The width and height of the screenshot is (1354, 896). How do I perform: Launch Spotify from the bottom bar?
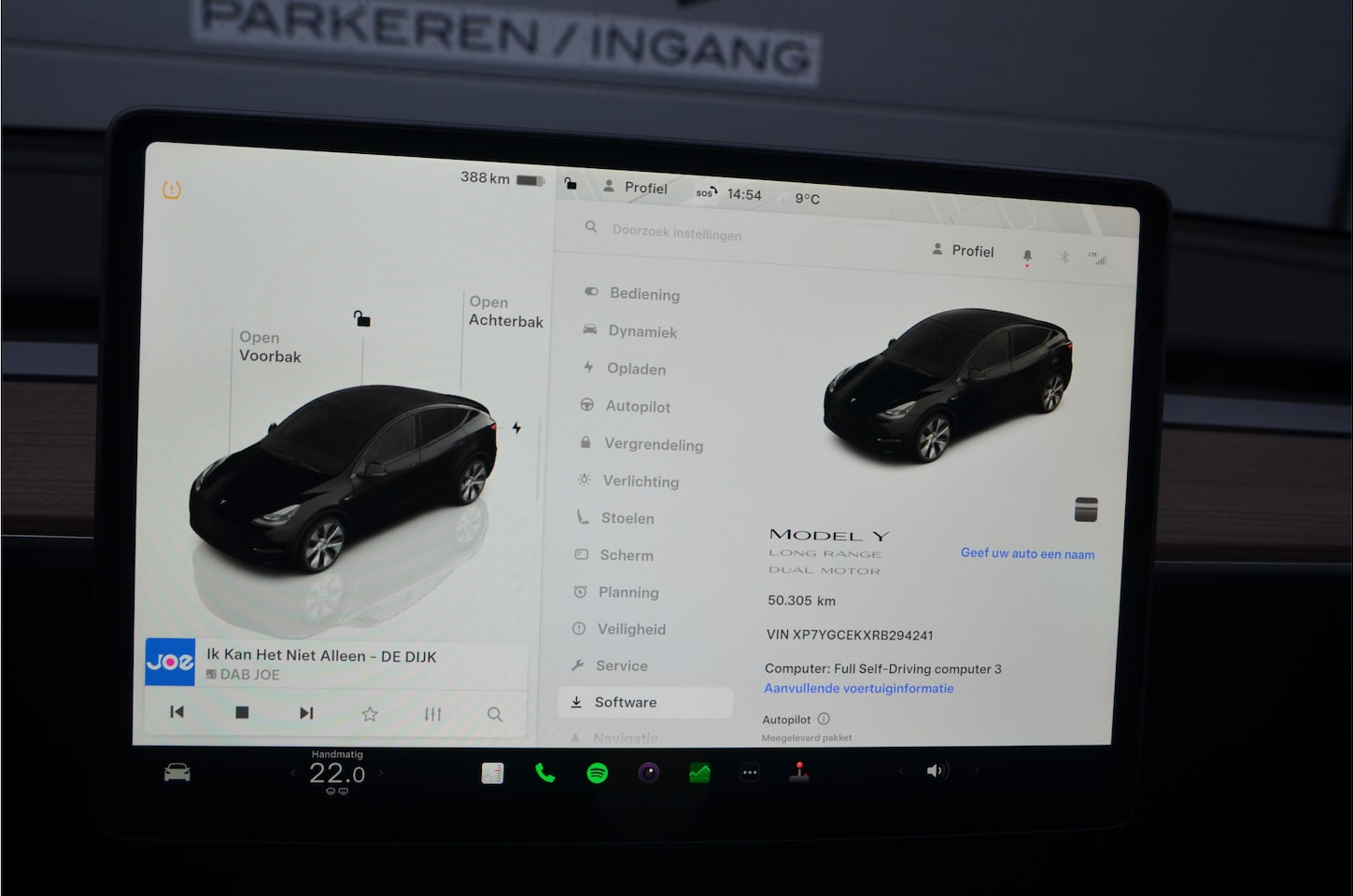point(597,773)
